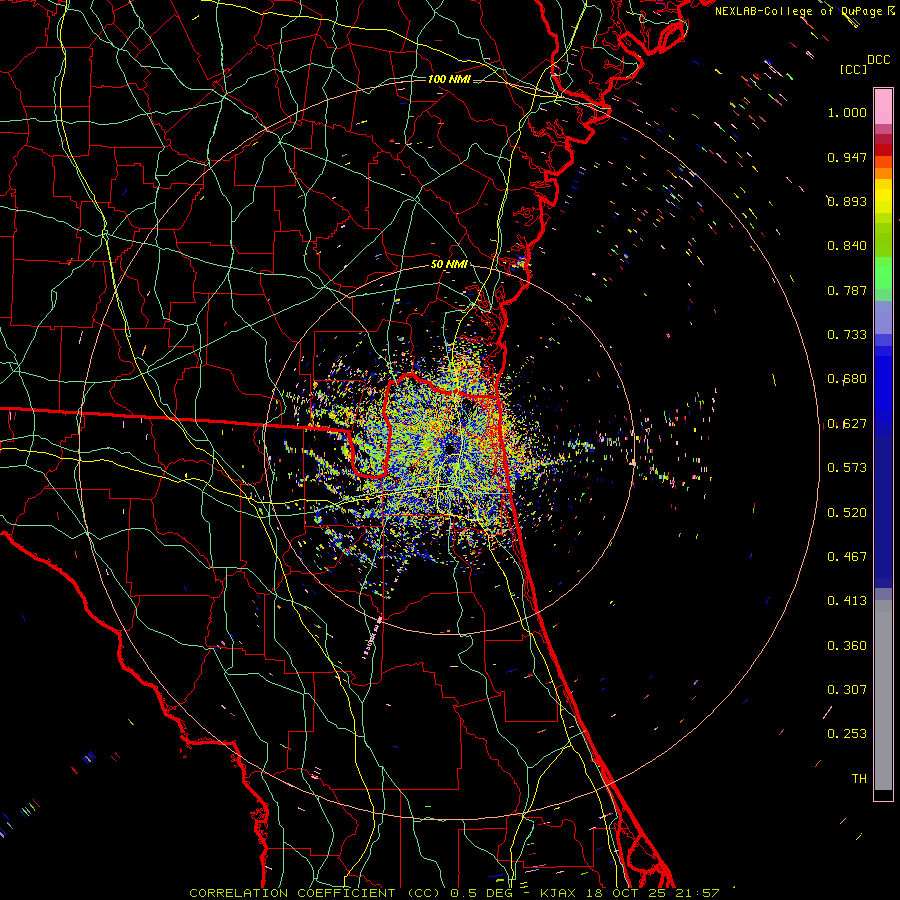
Task: Click the 50 NMI range ring label
Action: tap(449, 265)
